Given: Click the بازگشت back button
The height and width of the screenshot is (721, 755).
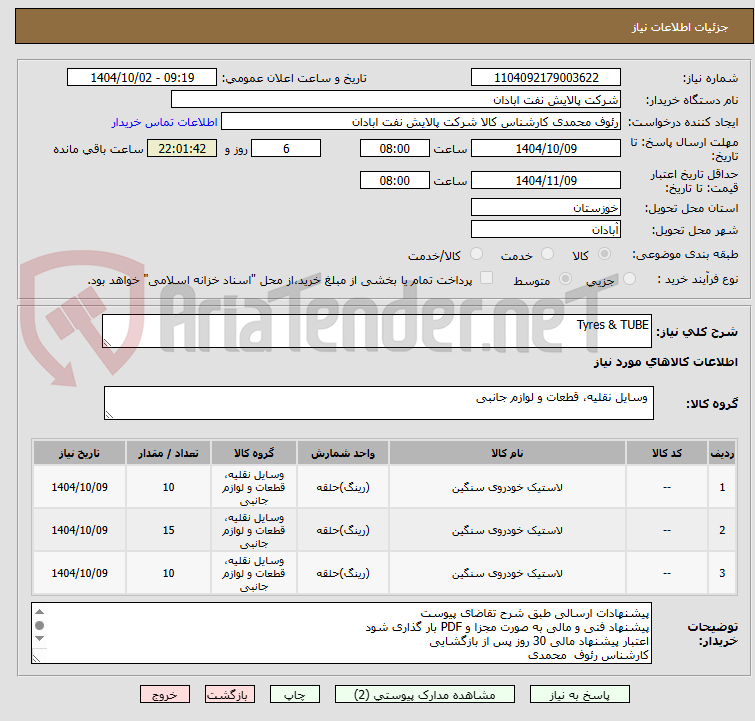Looking at the screenshot, I should [x=229, y=695].
